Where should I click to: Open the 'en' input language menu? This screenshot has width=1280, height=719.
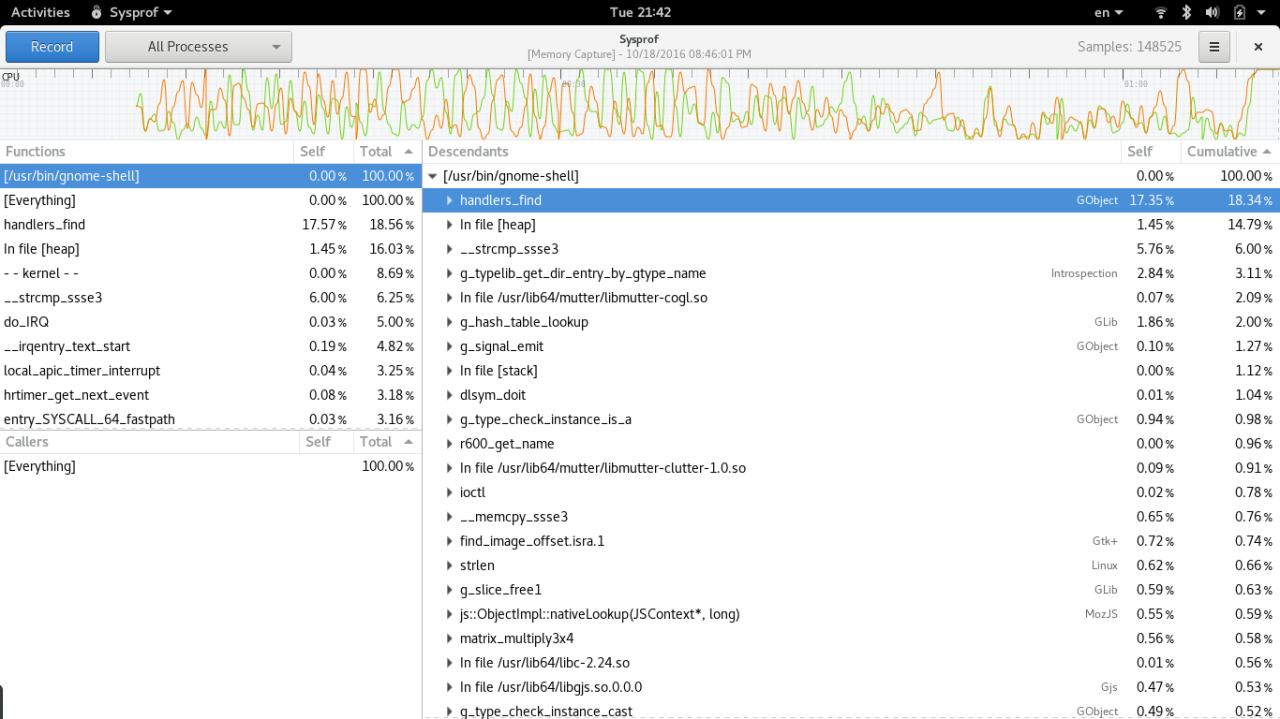[1108, 12]
